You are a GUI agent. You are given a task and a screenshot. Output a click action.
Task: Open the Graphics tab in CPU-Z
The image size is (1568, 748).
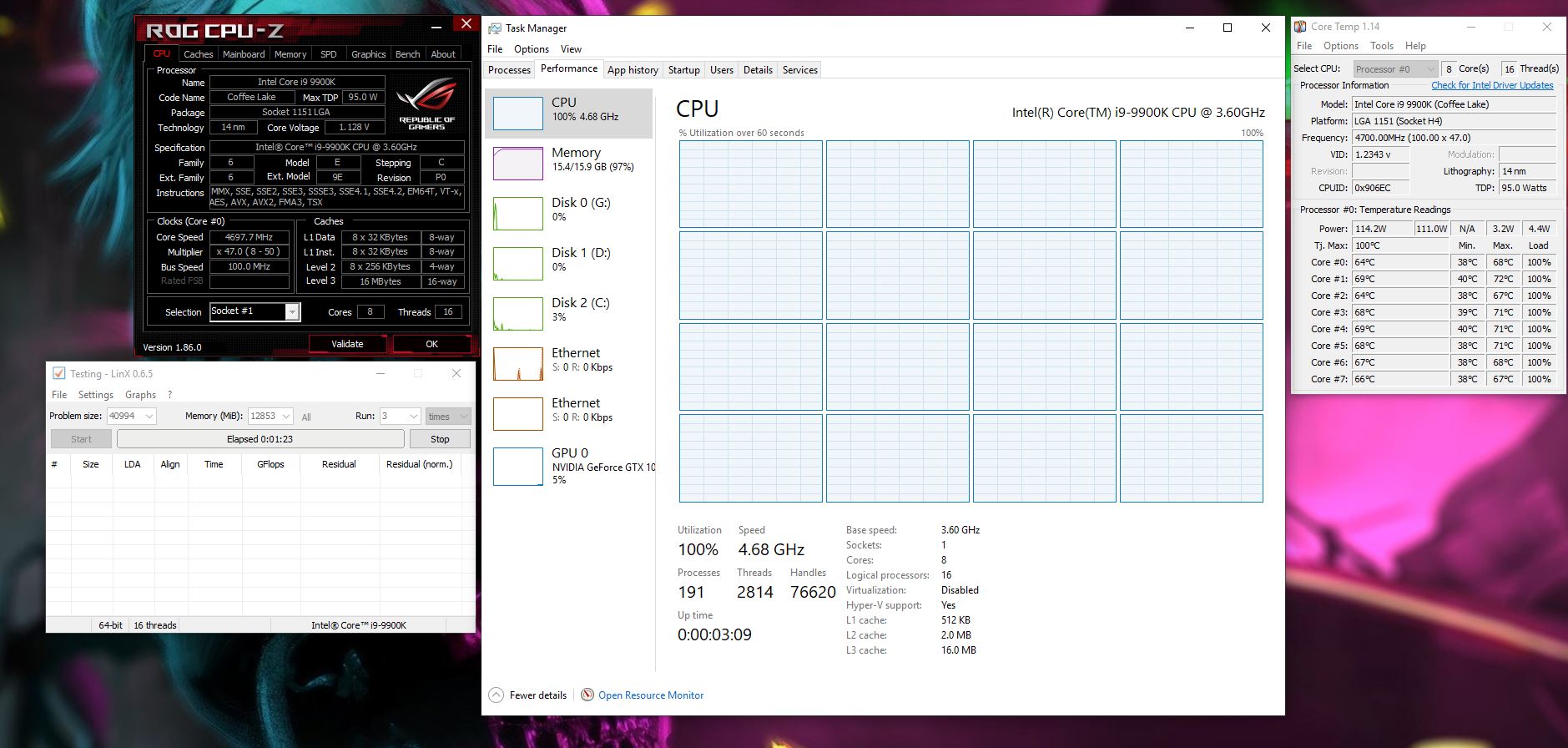368,54
